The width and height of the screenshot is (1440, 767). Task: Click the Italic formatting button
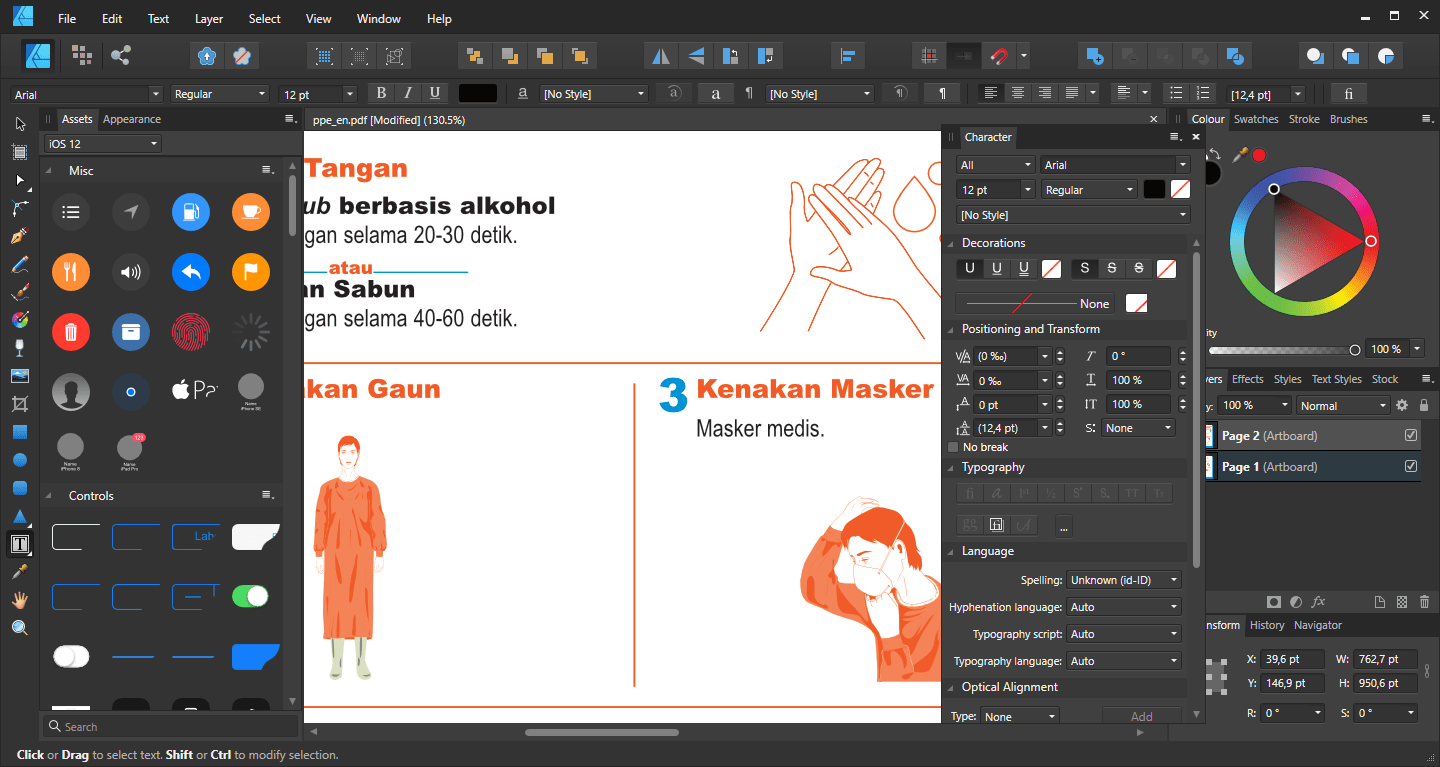click(x=407, y=93)
